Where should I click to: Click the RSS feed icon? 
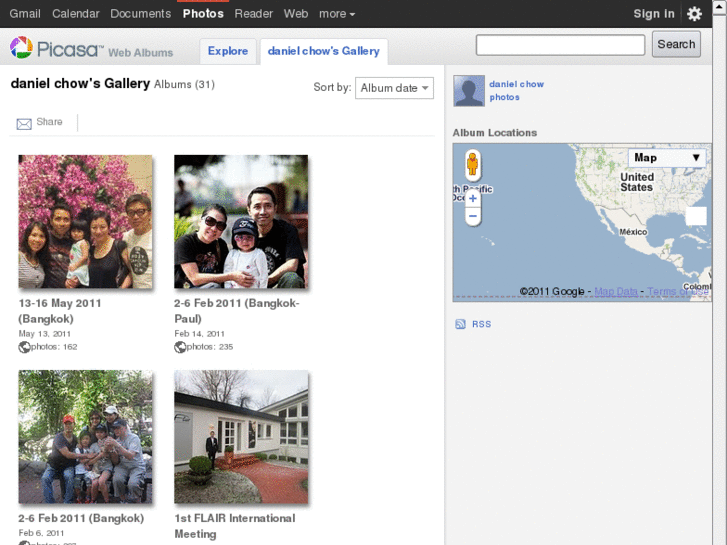pyautogui.click(x=460, y=324)
